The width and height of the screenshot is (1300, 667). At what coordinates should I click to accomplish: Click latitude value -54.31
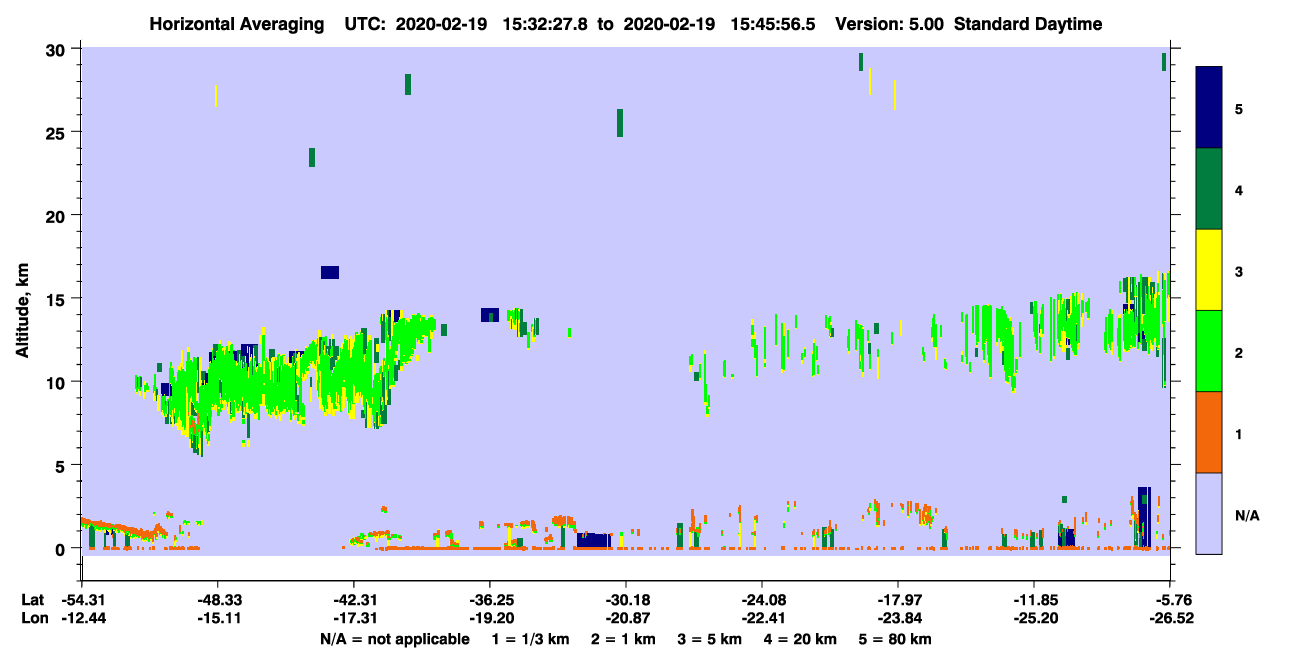[x=81, y=600]
